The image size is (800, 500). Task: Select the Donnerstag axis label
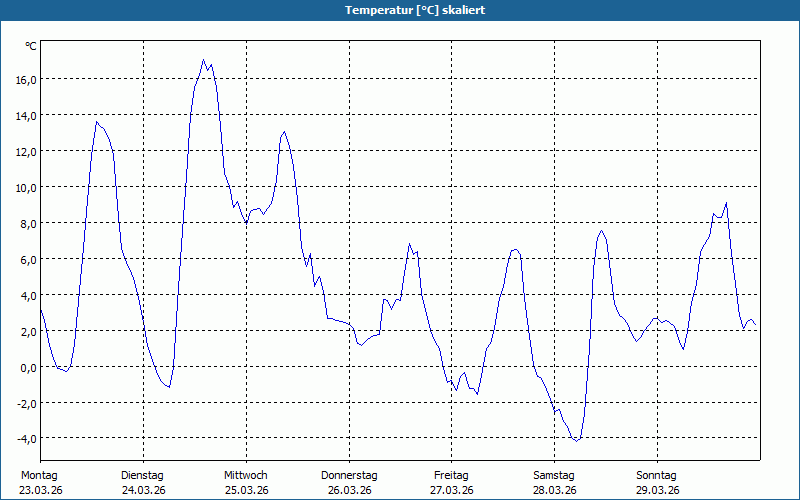pos(349,476)
